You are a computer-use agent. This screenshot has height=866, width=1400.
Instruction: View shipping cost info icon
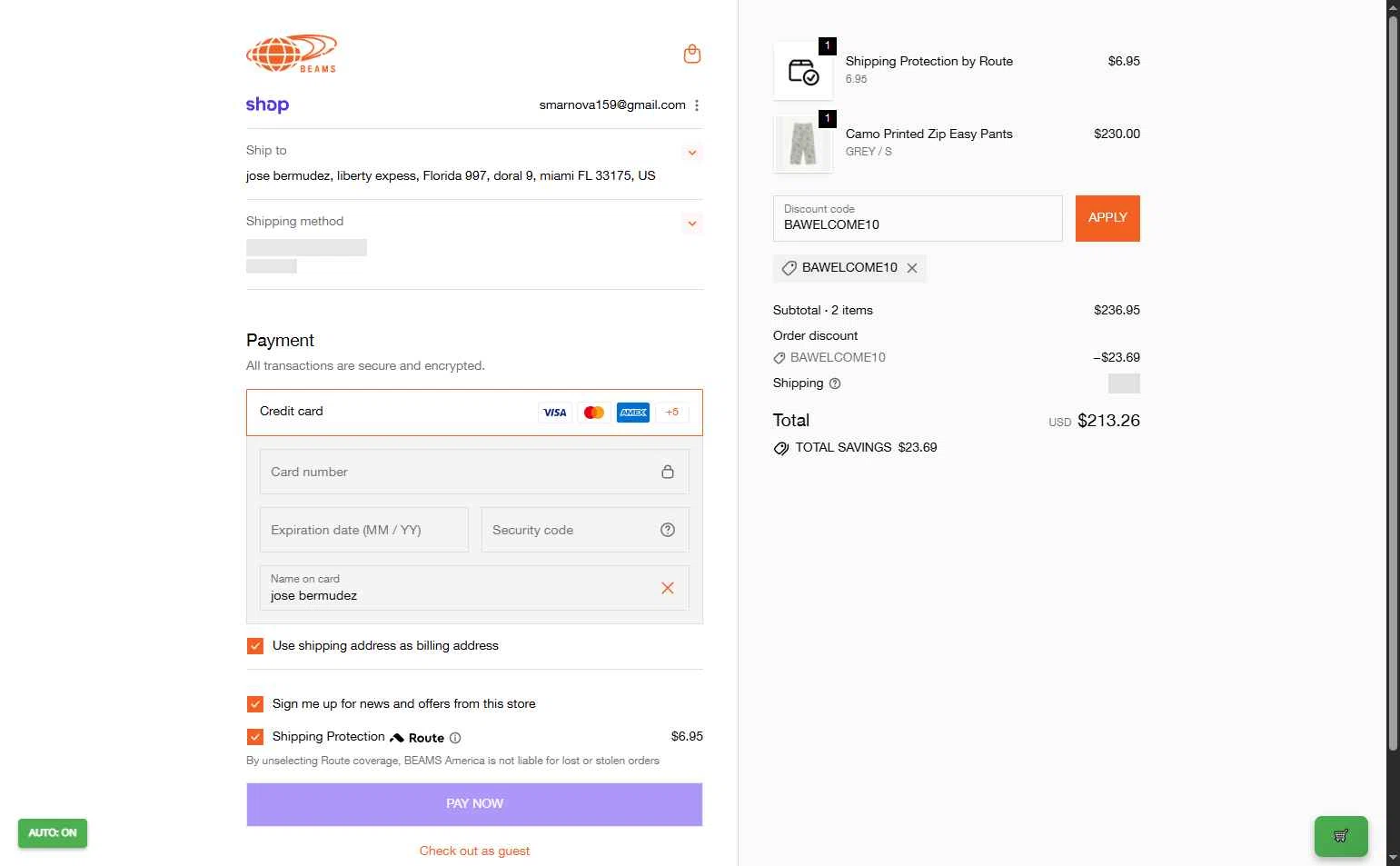pos(835,383)
